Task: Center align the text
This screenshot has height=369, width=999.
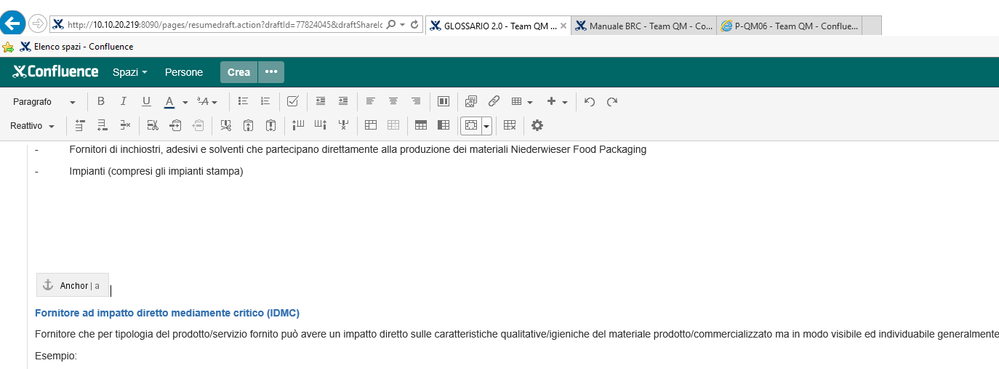Action: pyautogui.click(x=394, y=101)
